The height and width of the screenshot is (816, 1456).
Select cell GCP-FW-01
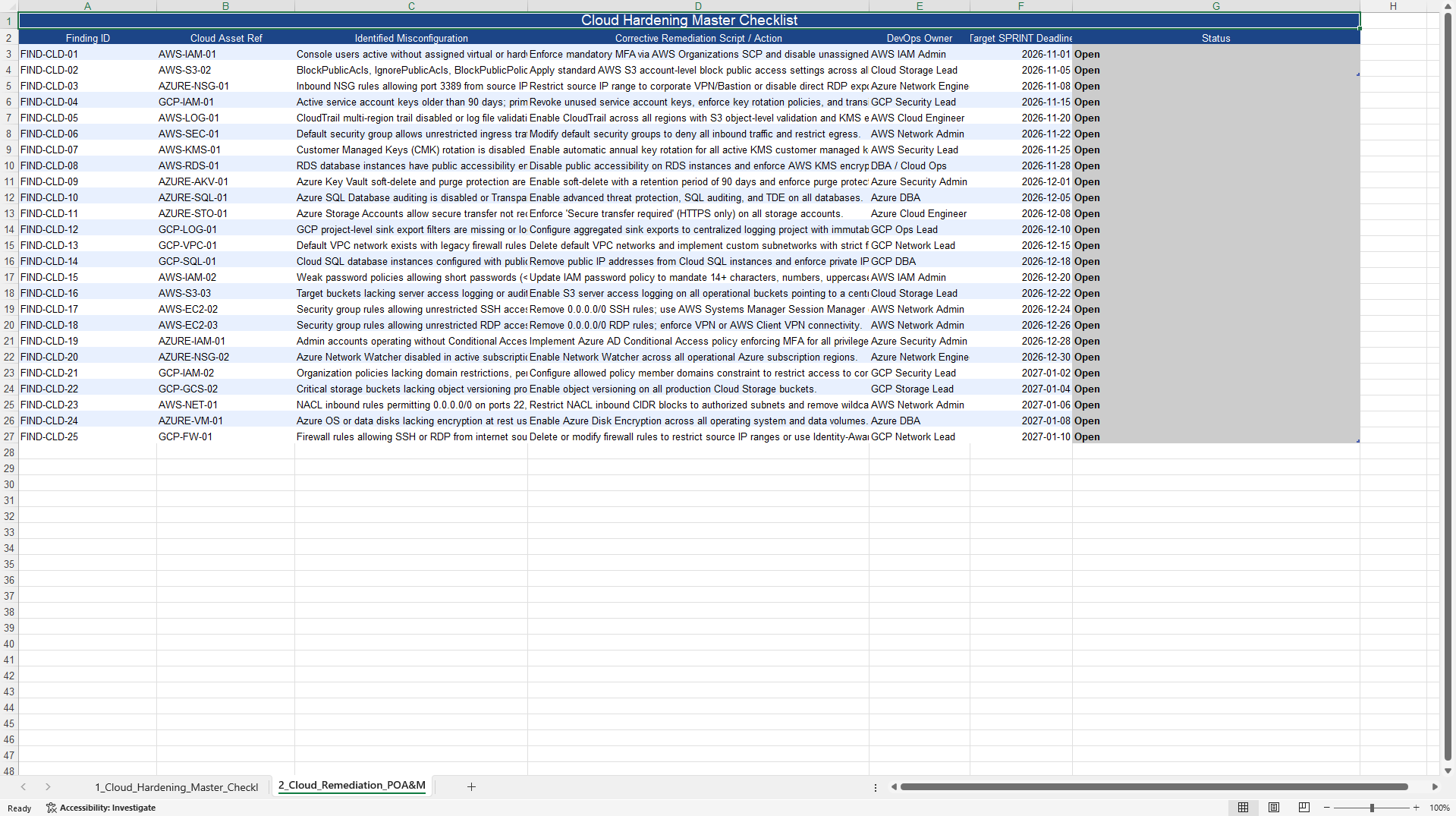click(x=225, y=436)
